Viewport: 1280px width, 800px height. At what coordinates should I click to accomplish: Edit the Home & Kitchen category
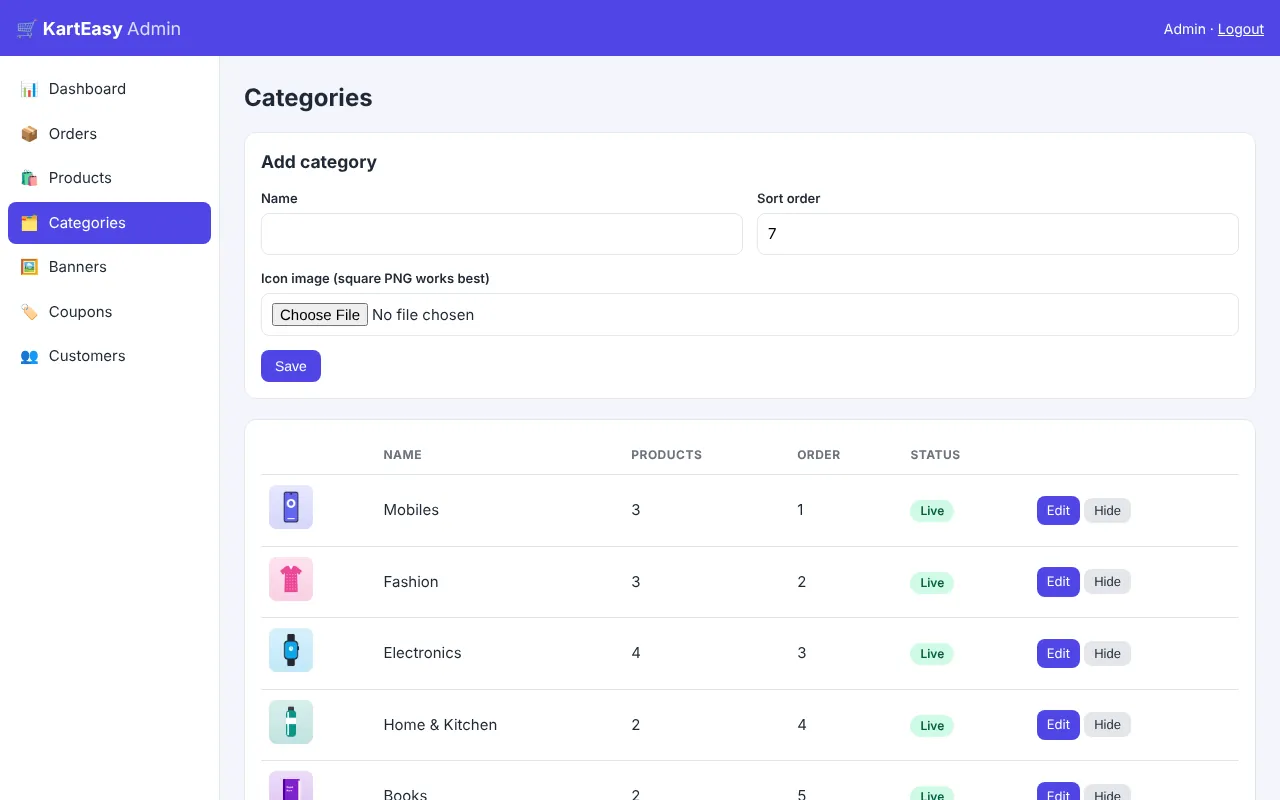click(1058, 725)
